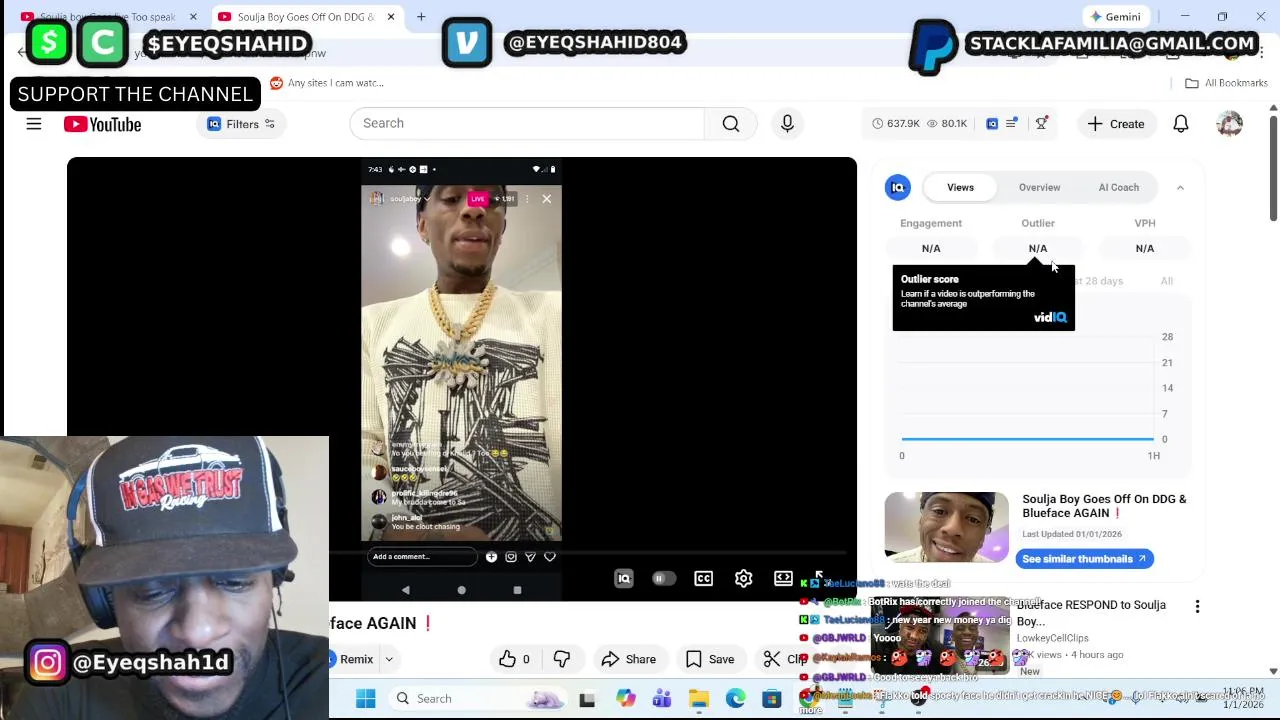Image resolution: width=1280 pixels, height=720 pixels.
Task: Open the LowkeyCellClips channel link
Action: click(1053, 638)
